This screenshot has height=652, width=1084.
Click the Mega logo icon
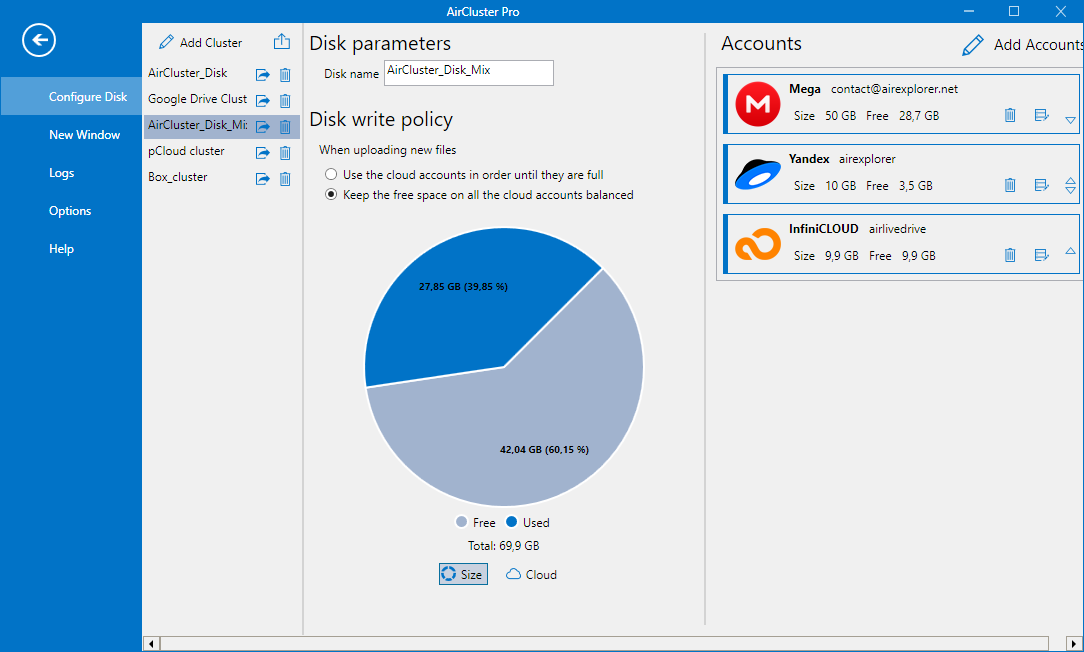[758, 104]
